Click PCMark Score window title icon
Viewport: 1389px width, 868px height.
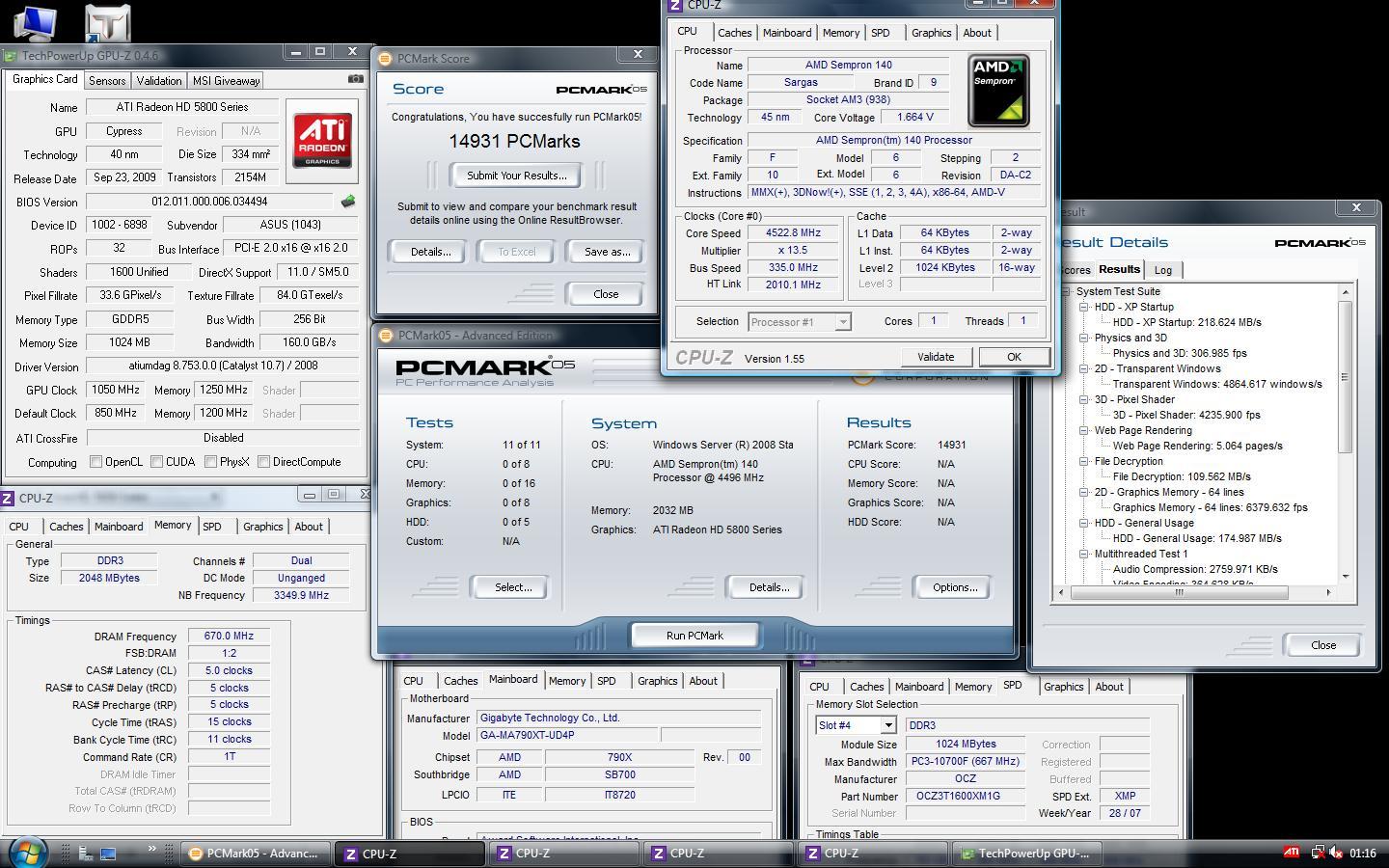point(385,59)
